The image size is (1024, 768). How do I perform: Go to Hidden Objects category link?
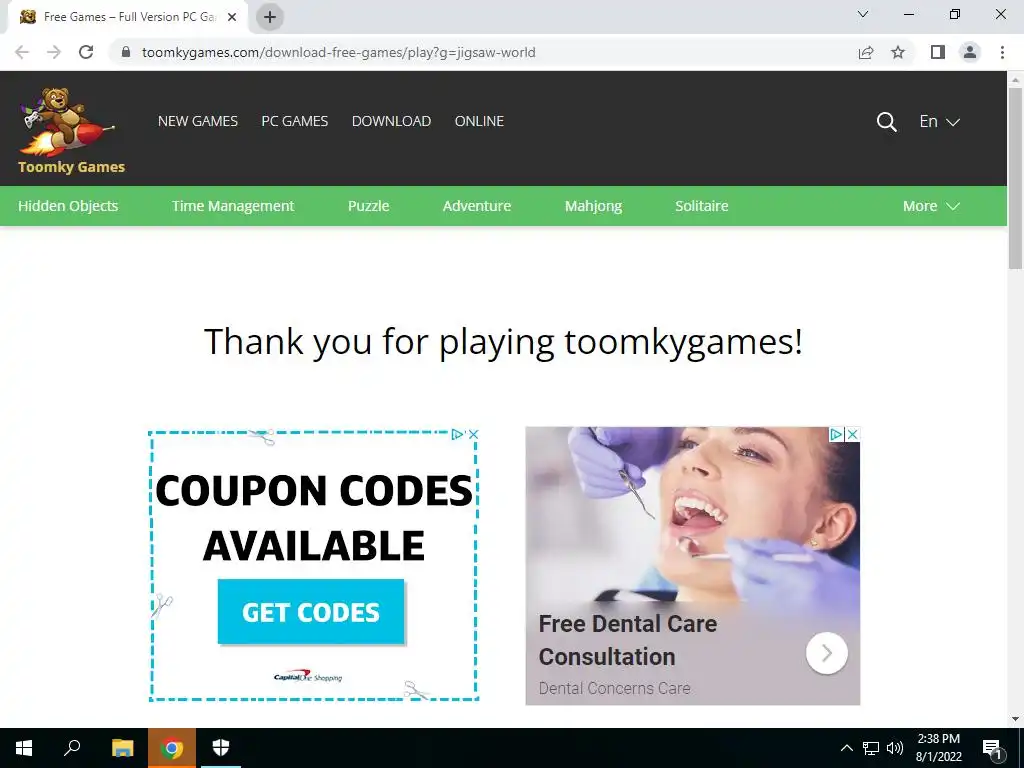click(68, 206)
